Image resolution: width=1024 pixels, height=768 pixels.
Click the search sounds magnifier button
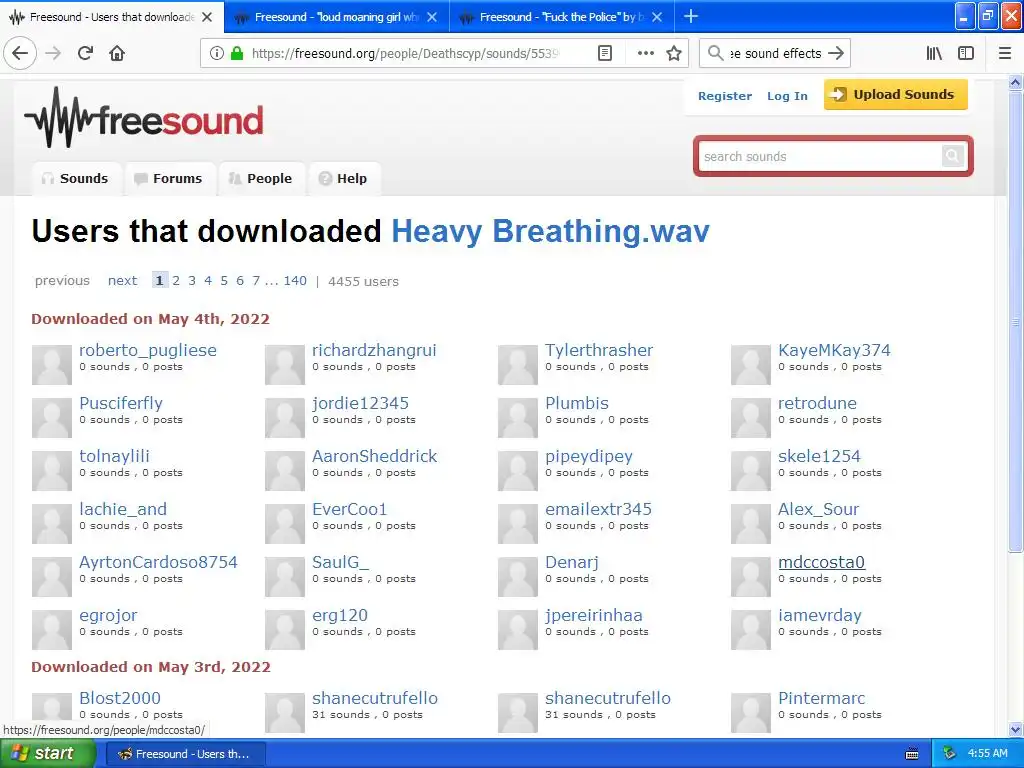point(952,156)
